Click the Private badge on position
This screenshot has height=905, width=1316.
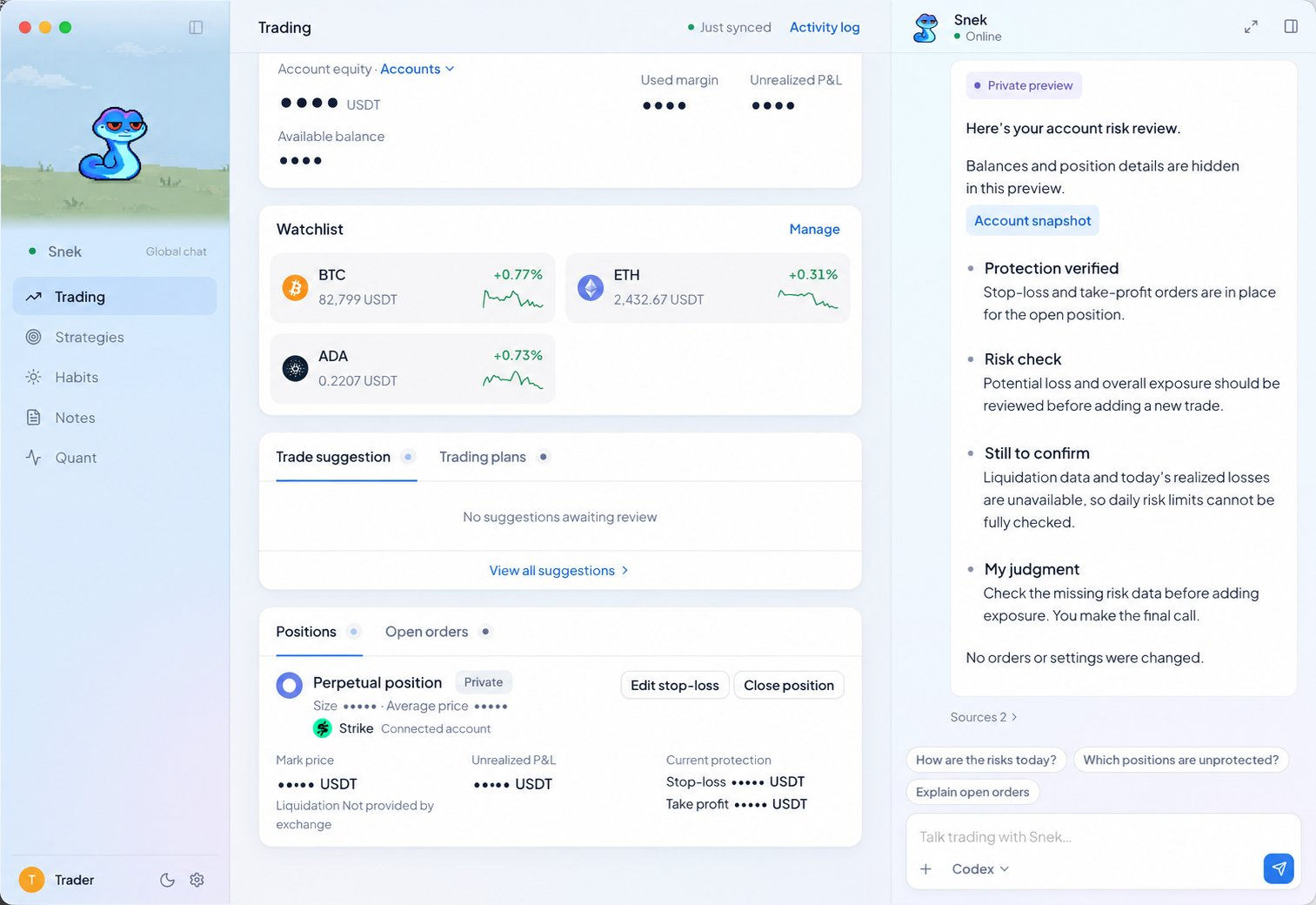pos(484,682)
